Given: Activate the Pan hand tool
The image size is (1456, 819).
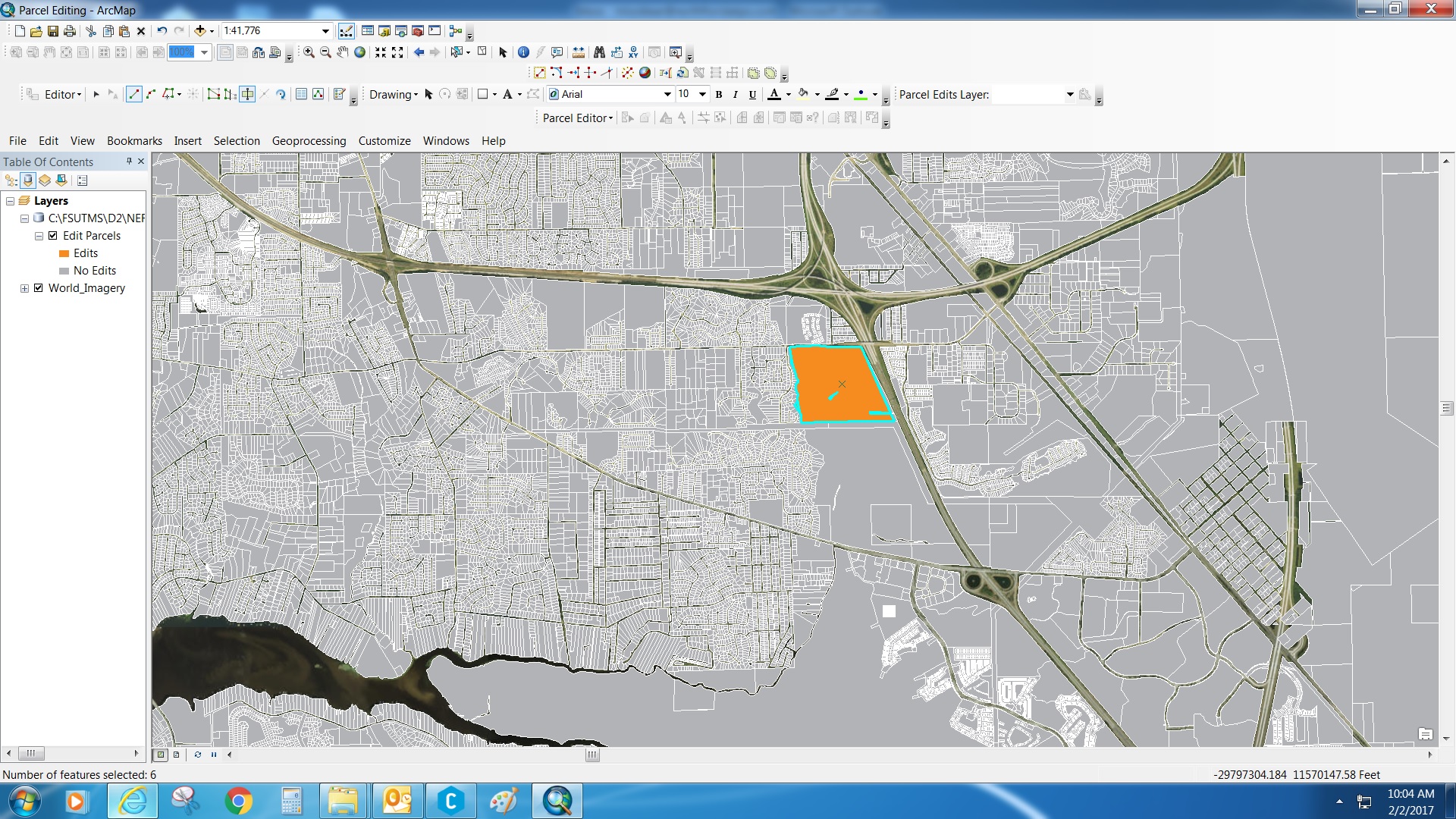Looking at the screenshot, I should pos(343,52).
